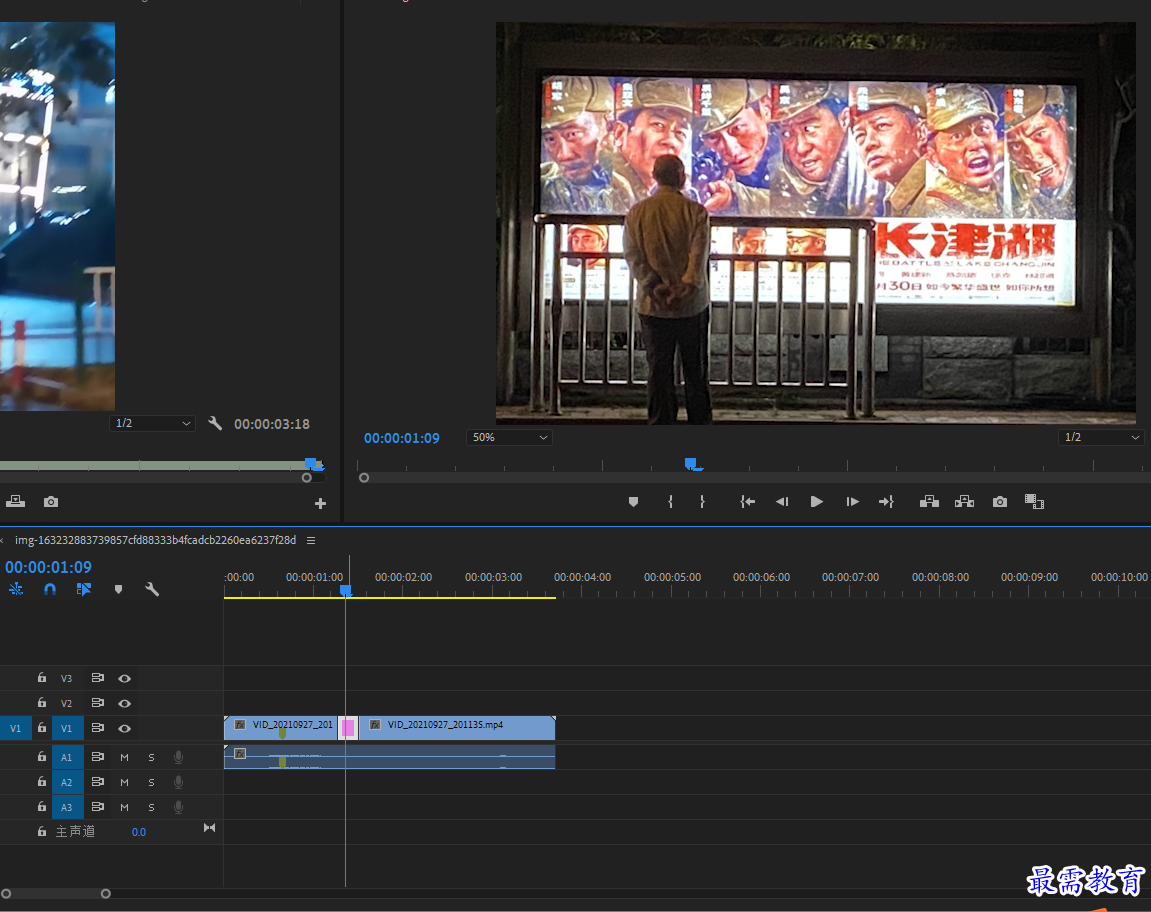The image size is (1151, 912).
Task: Toggle lock on A1 track
Action: point(42,756)
